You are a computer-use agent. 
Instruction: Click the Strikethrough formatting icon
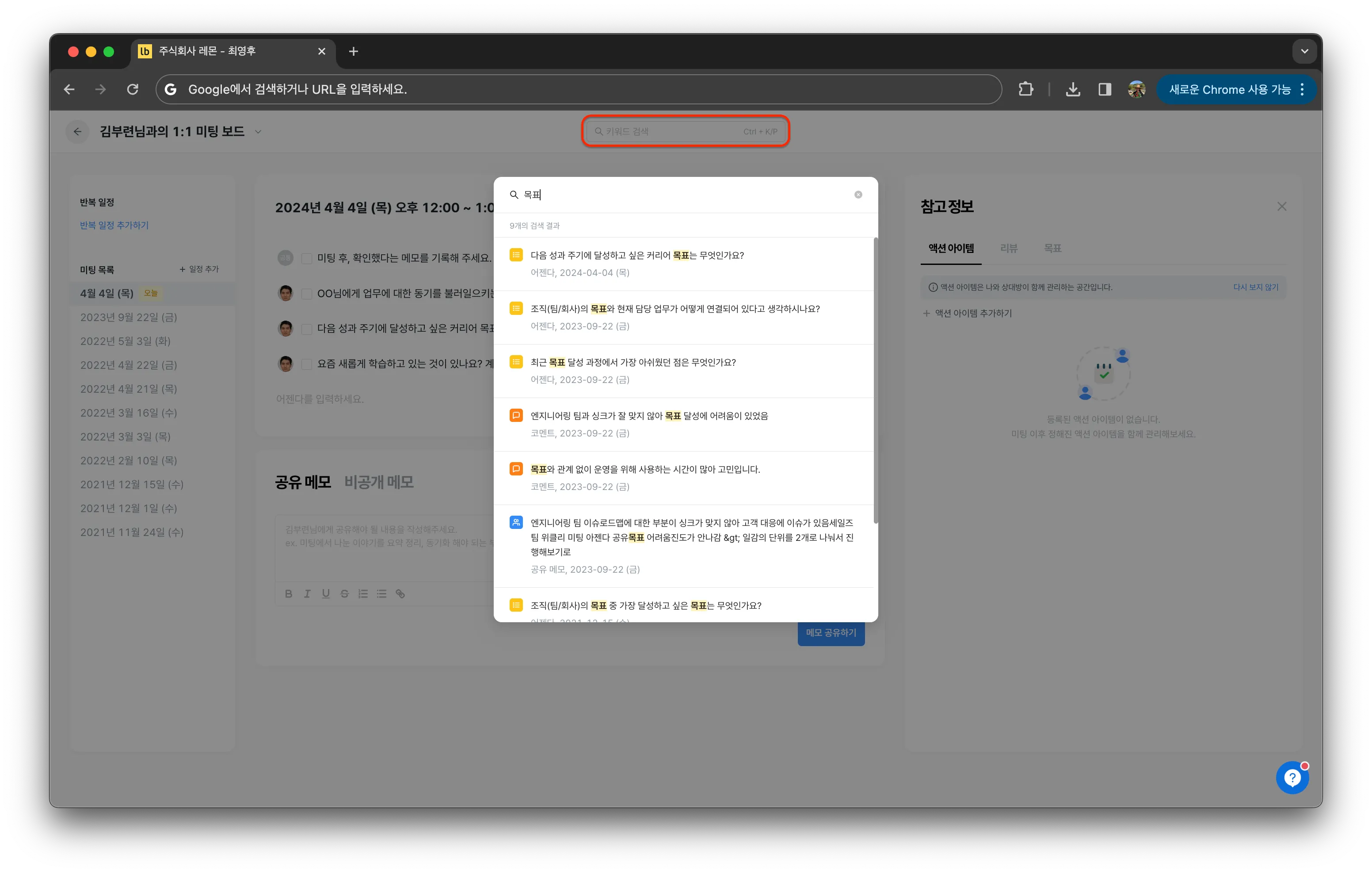point(344,593)
